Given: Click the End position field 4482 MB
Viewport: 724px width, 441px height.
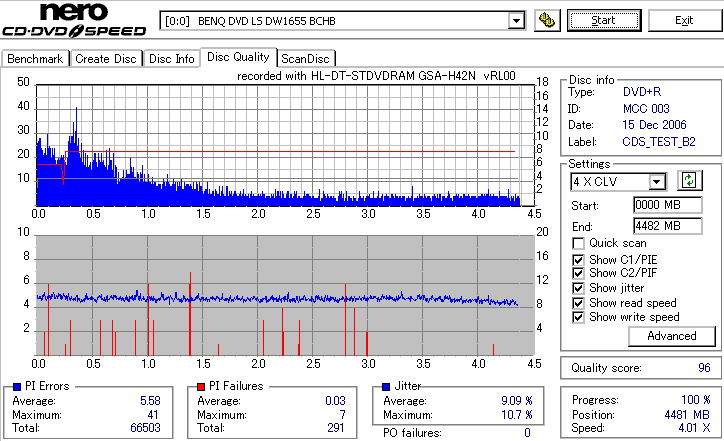Looking at the screenshot, I should (x=668, y=226).
